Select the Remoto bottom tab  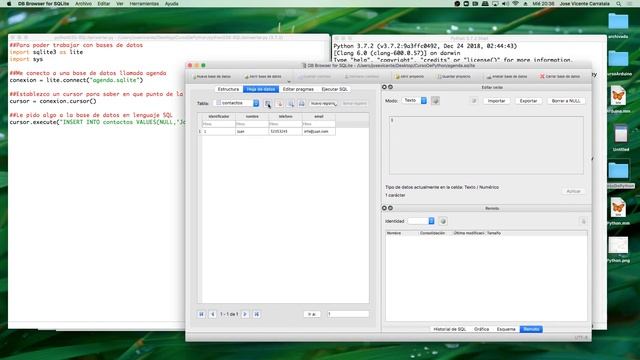[x=531, y=329]
